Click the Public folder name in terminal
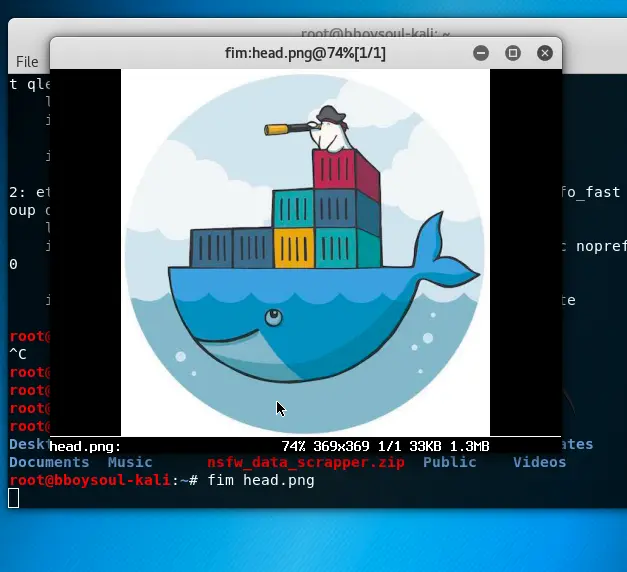The height and width of the screenshot is (572, 627). pos(449,462)
